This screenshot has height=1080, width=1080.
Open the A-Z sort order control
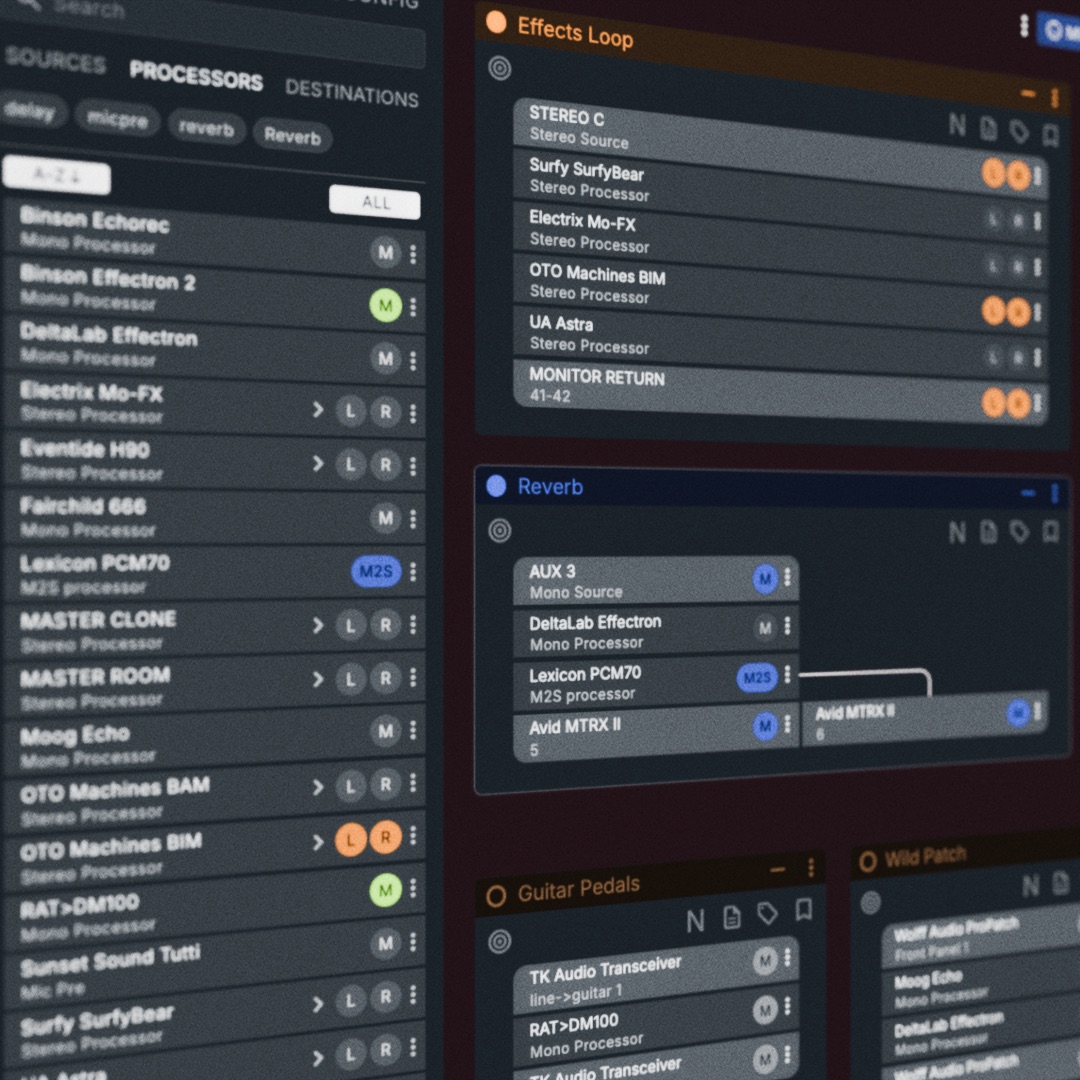tap(56, 175)
